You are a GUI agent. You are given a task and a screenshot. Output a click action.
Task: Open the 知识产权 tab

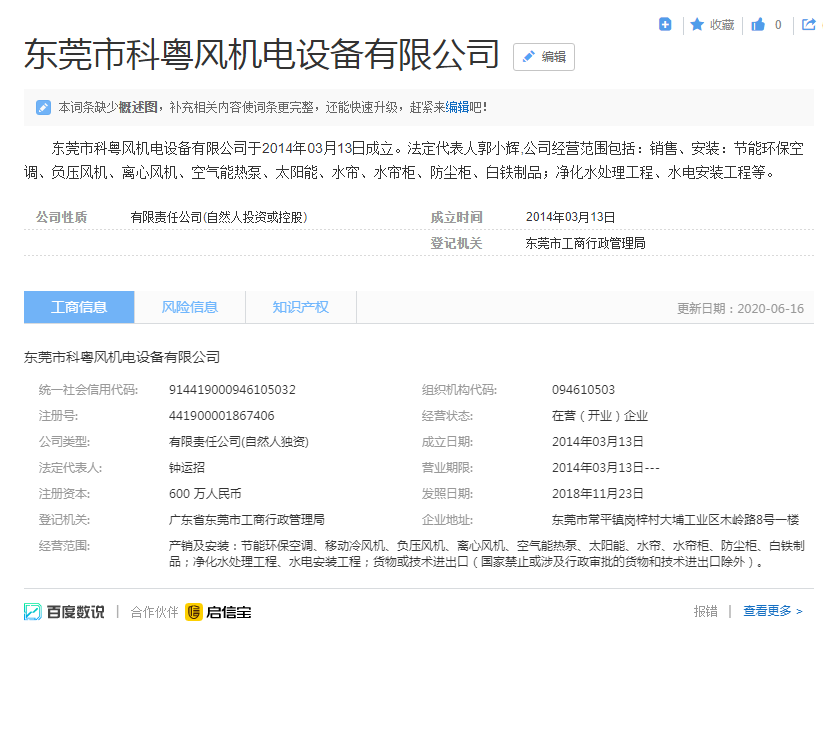click(300, 307)
